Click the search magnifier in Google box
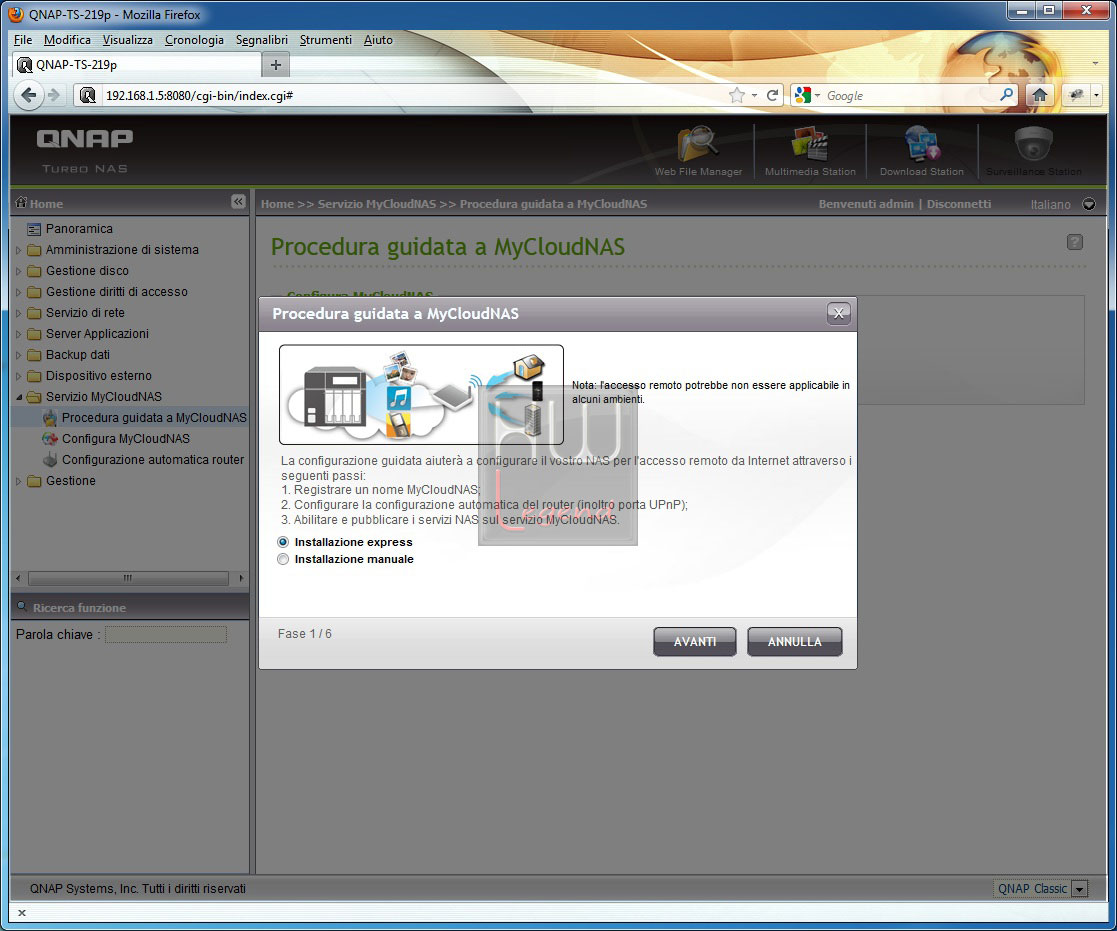This screenshot has width=1117, height=931. coord(1007,95)
